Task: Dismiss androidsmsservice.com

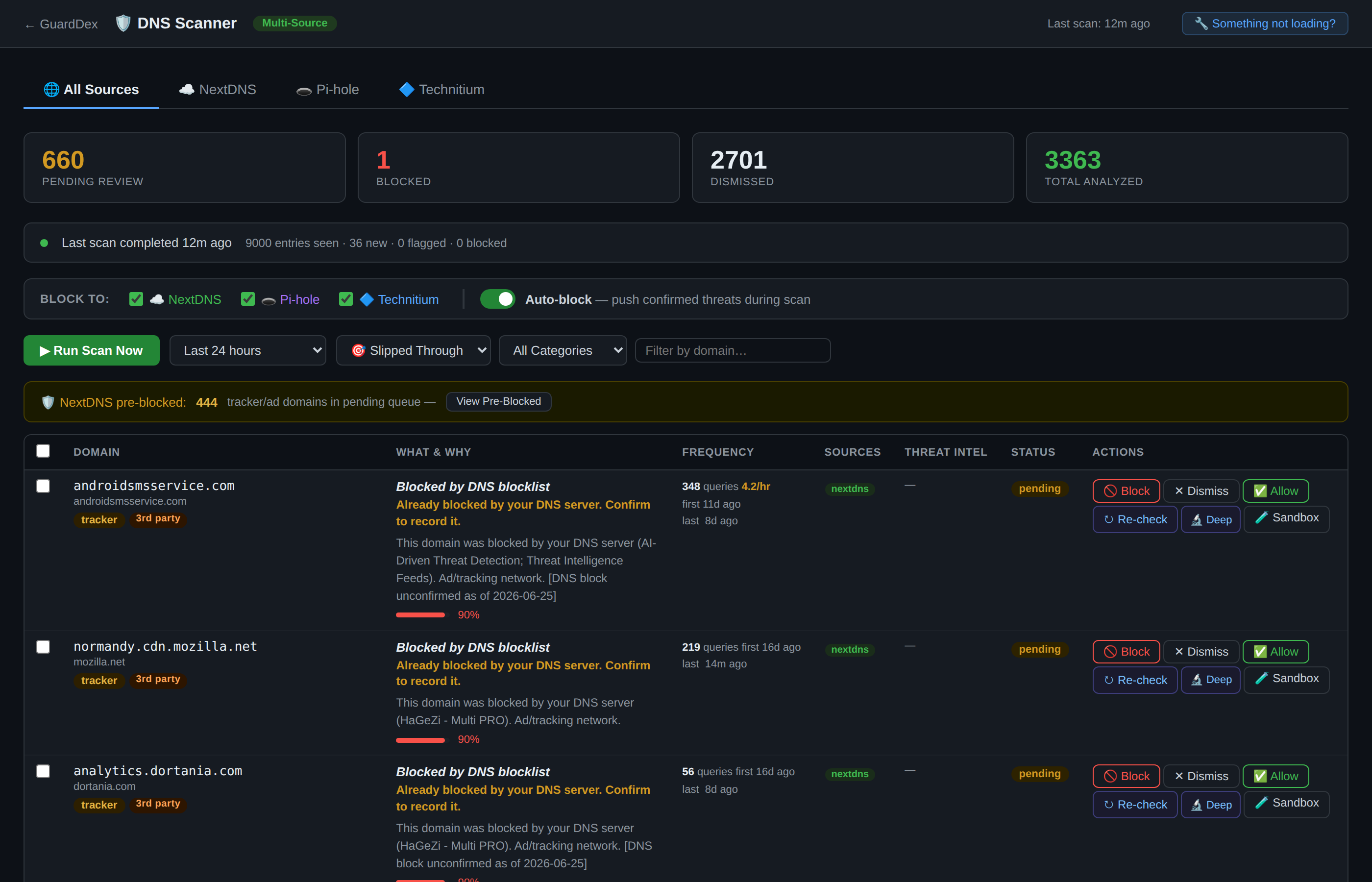Action: [1201, 491]
